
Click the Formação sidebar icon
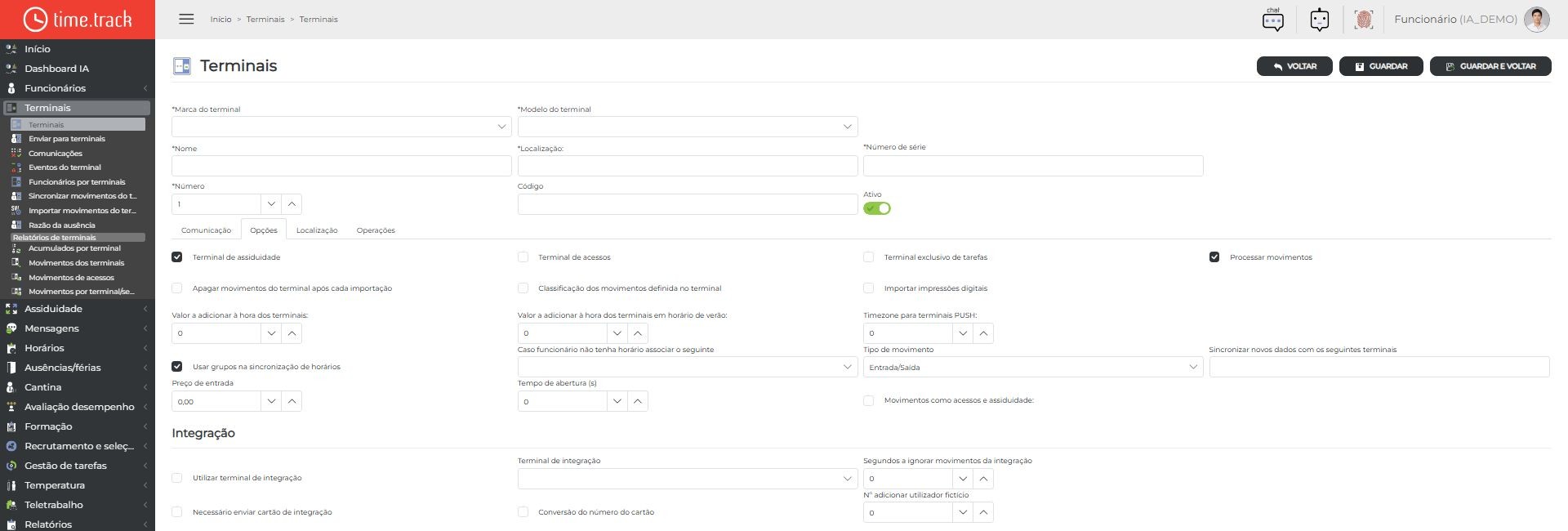[x=11, y=426]
